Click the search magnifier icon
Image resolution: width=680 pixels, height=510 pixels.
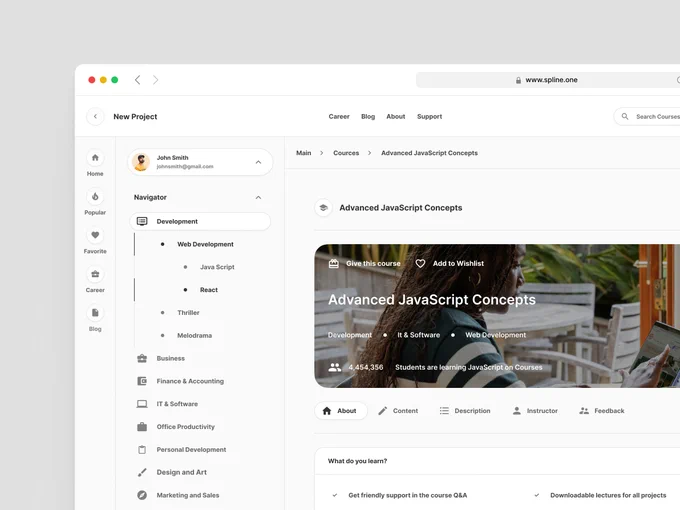(x=625, y=116)
